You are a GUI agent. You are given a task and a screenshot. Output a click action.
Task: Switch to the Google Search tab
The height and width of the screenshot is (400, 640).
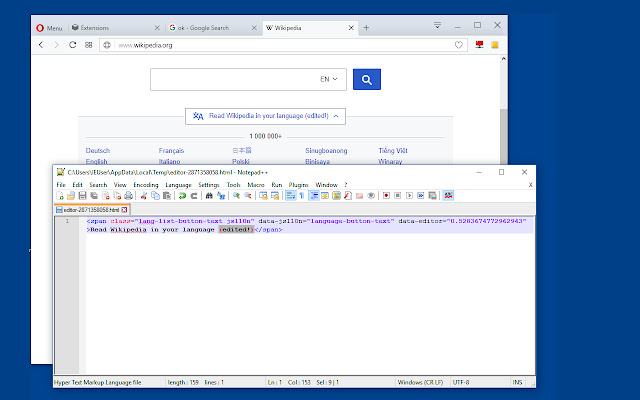(x=210, y=27)
